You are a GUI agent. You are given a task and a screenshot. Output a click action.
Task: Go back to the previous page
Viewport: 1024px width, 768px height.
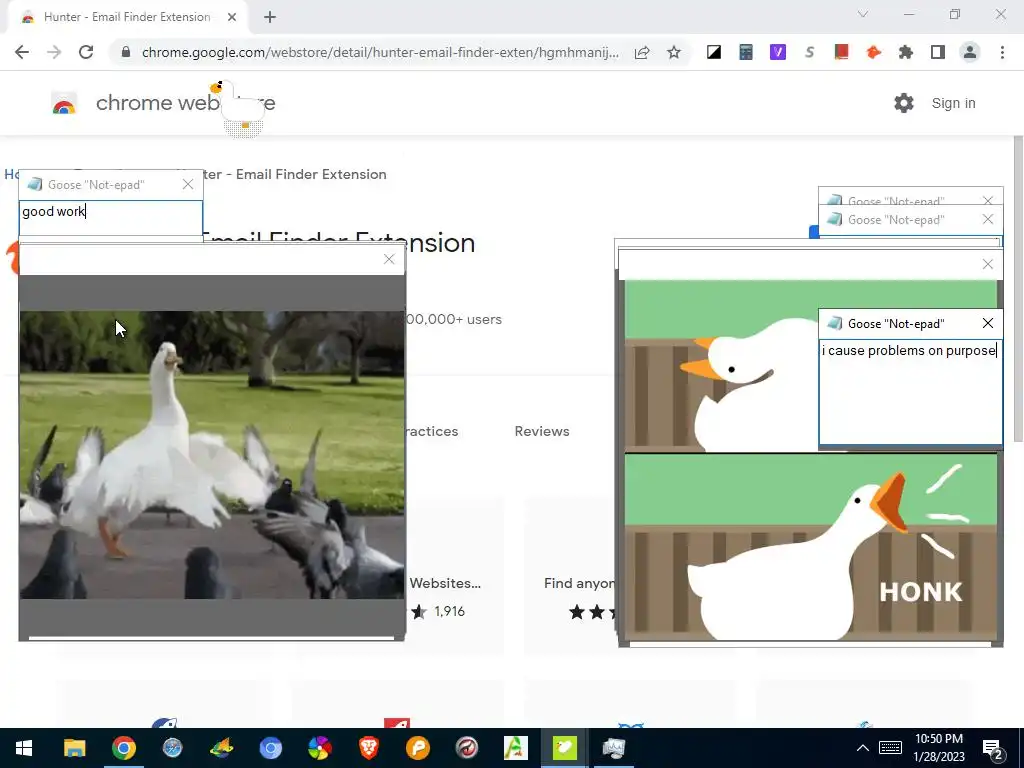22,52
